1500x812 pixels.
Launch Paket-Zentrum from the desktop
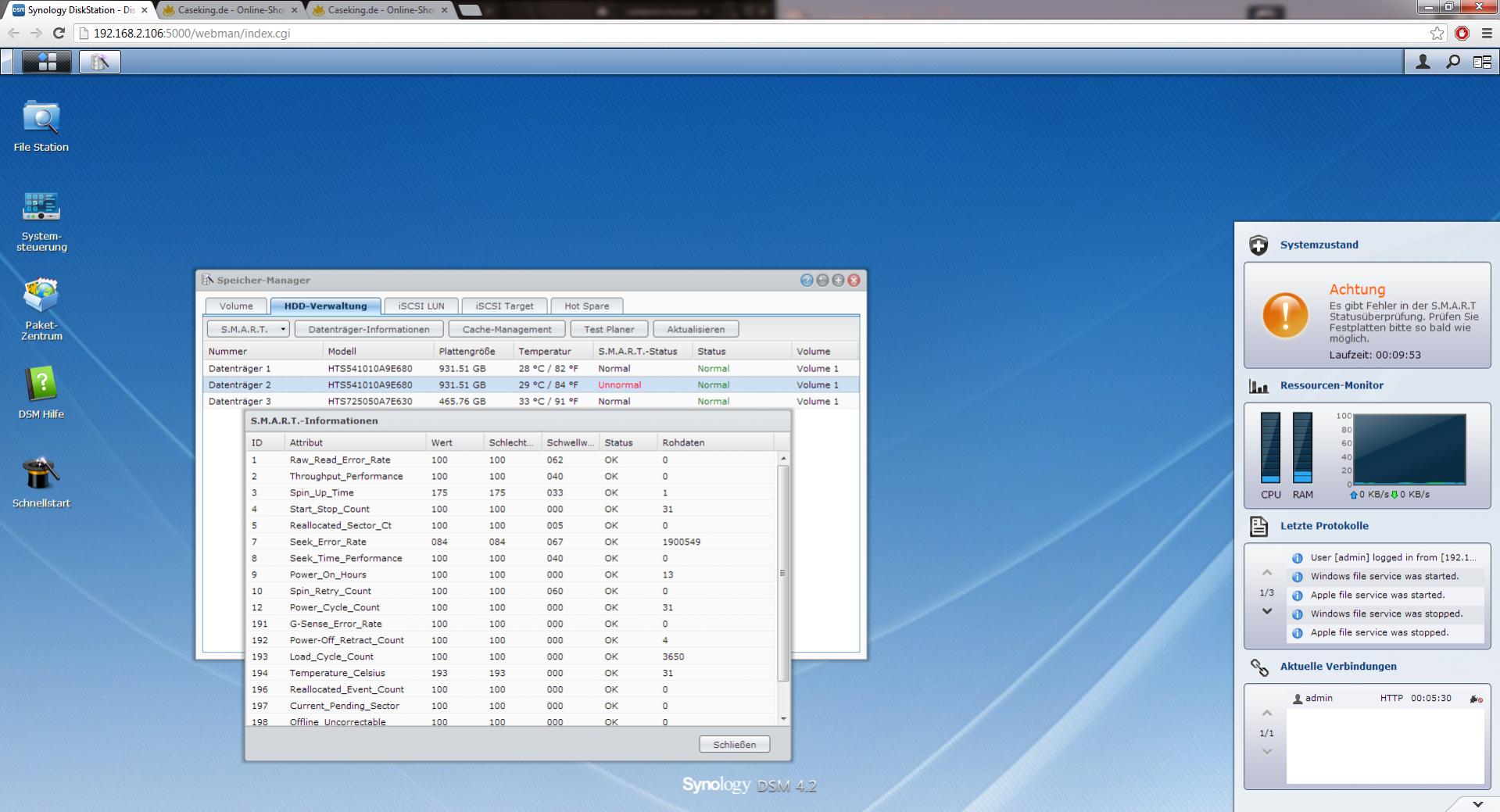pos(41,309)
